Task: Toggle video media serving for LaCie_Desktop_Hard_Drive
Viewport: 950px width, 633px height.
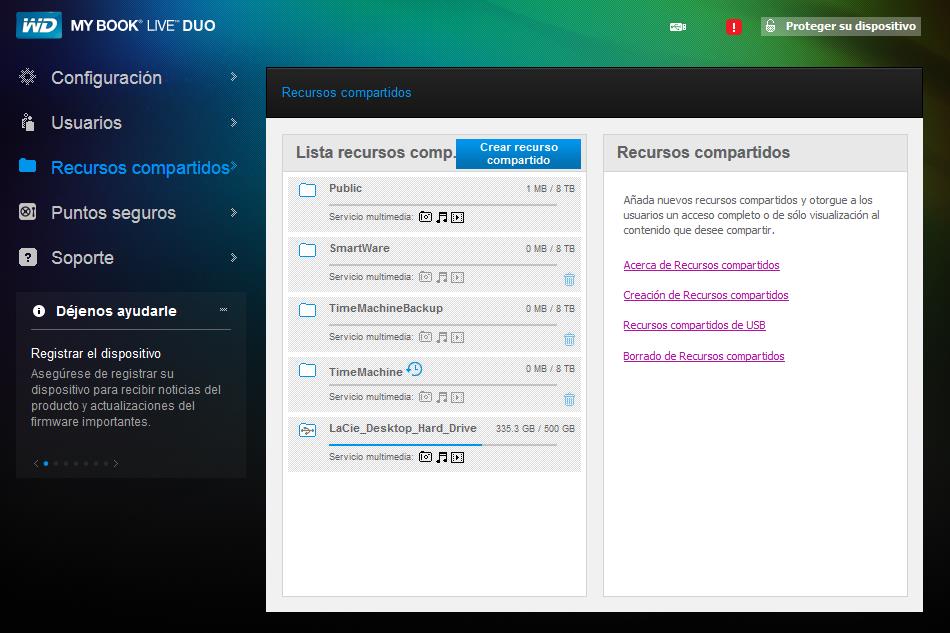Action: (x=458, y=457)
